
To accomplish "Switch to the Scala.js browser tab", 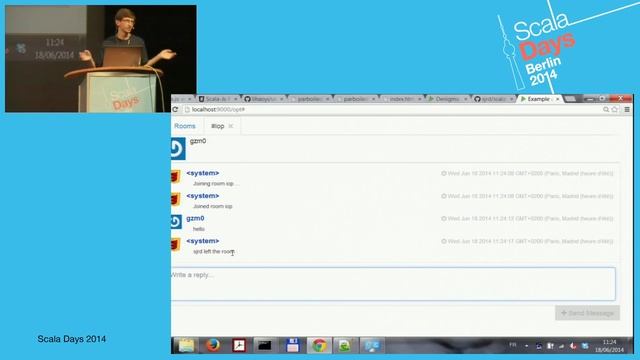I will [x=218, y=99].
